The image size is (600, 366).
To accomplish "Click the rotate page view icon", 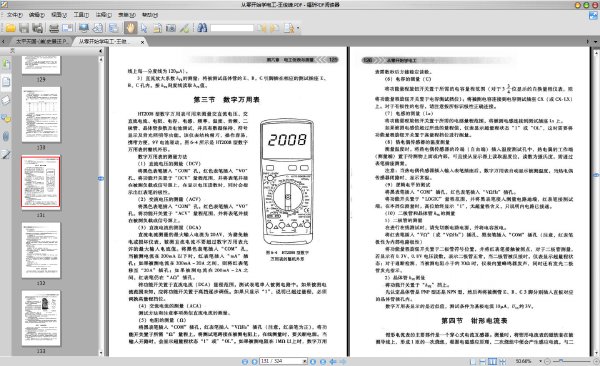I will pos(98,28).
